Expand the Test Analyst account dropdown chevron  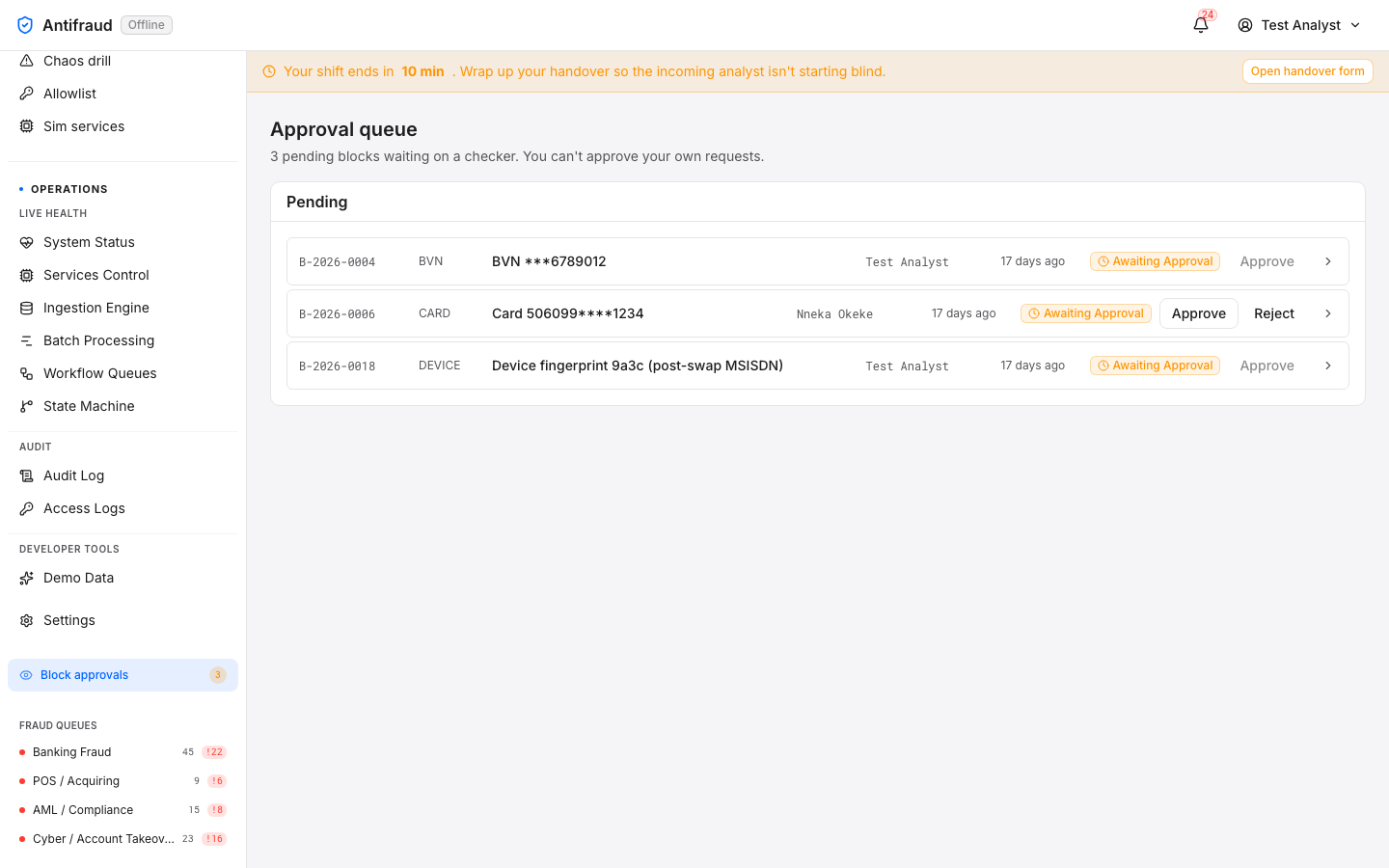coord(1355,25)
